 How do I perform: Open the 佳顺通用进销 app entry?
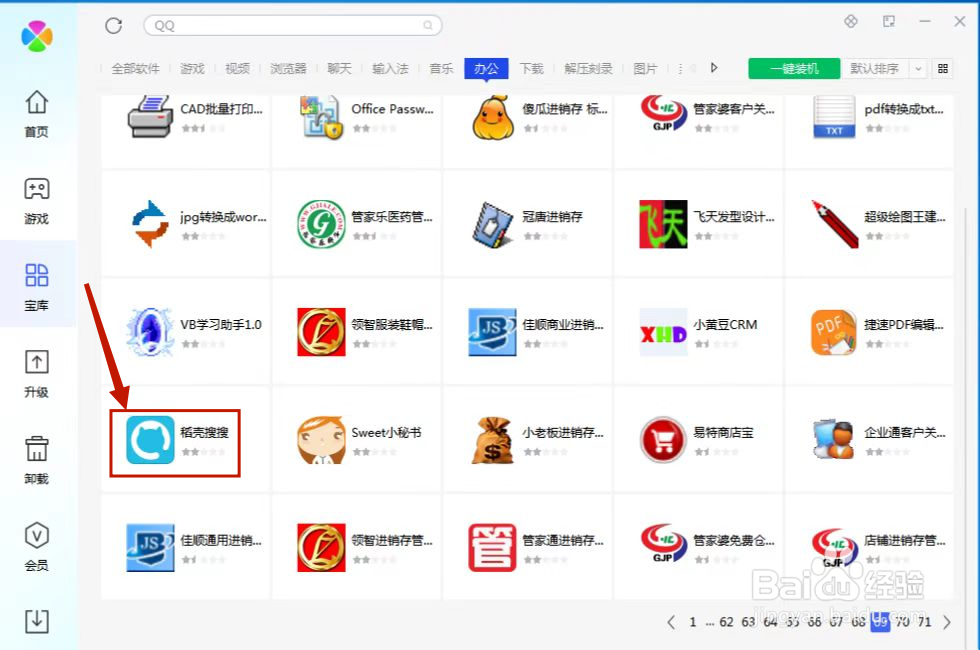[185, 548]
